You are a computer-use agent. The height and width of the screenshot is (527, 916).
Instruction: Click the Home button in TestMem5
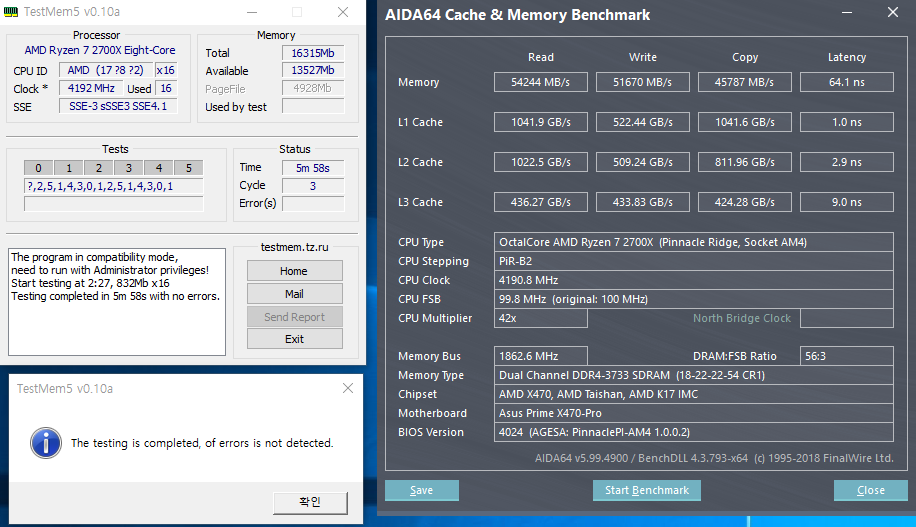294,271
